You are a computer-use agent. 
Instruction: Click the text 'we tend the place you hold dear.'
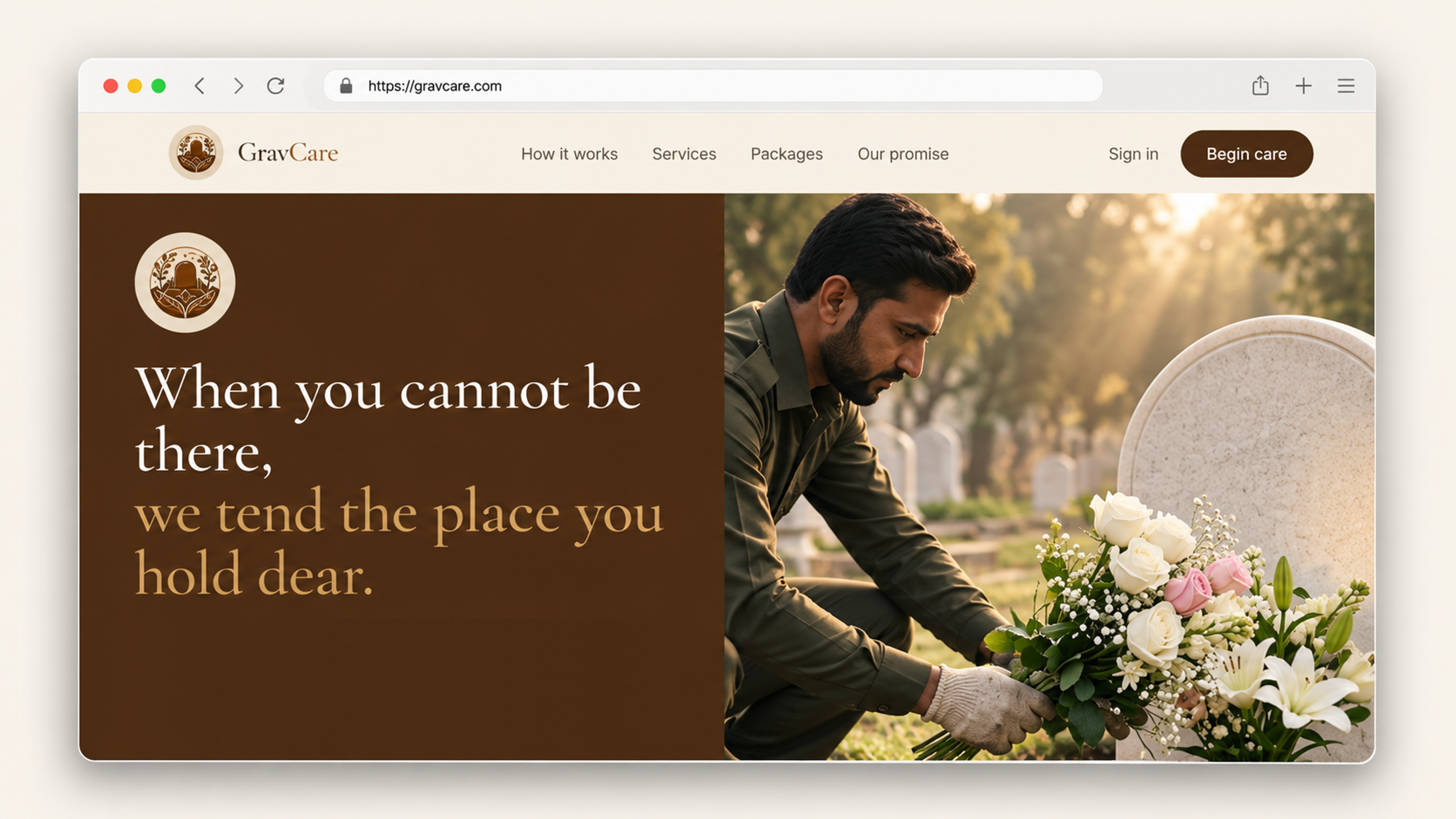[x=399, y=541]
